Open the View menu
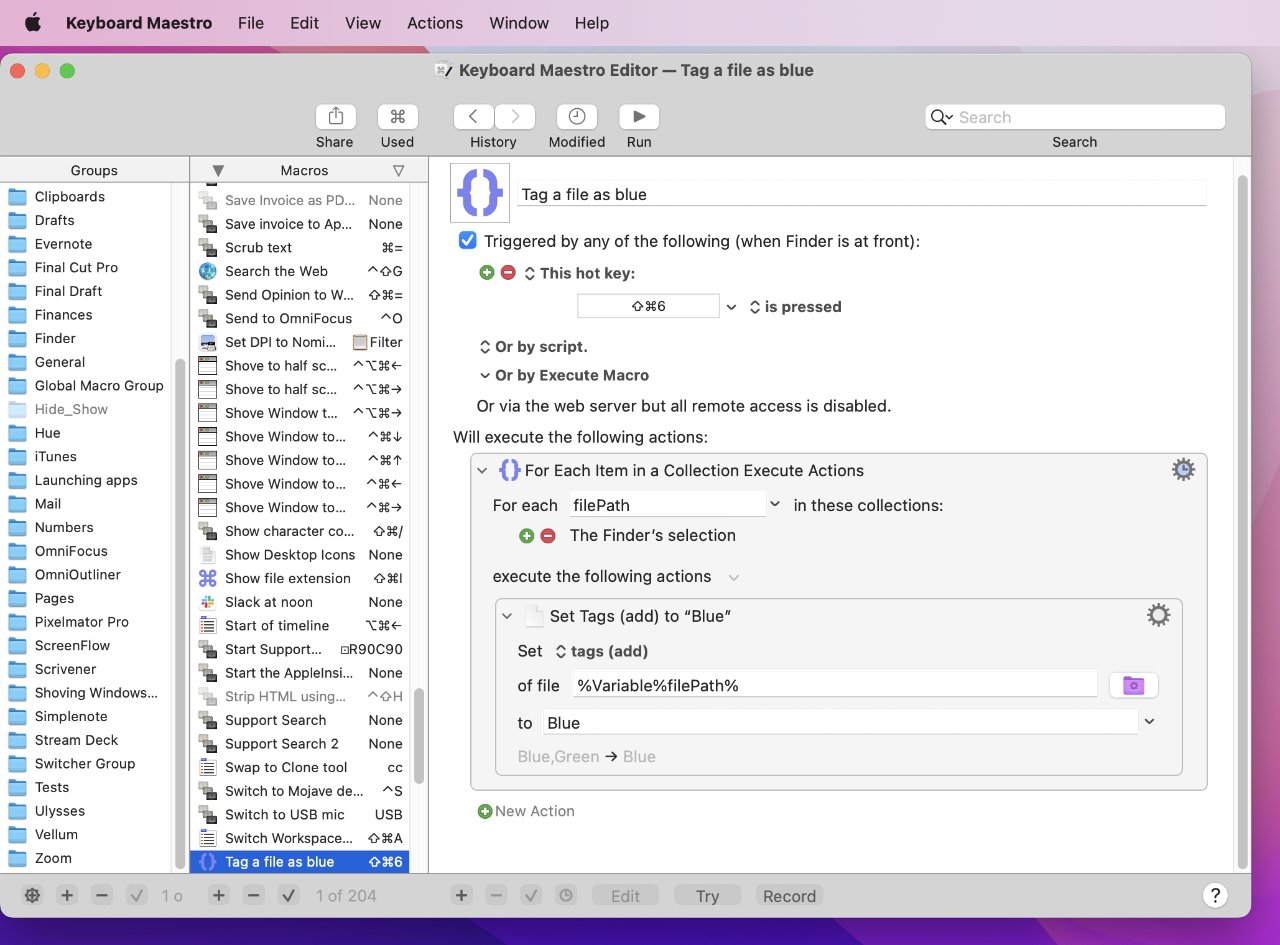The image size is (1280, 945). (363, 22)
